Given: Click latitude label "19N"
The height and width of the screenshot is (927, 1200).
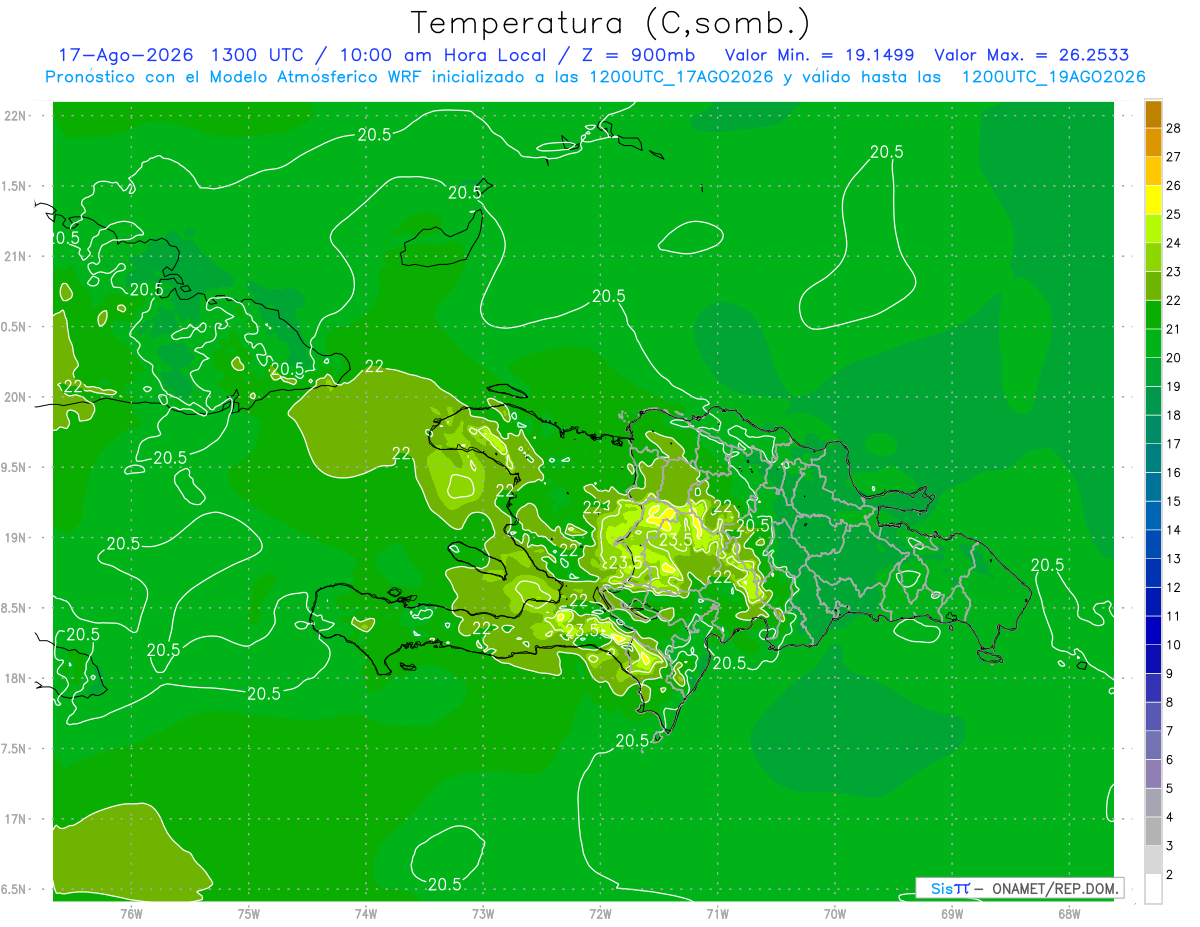Looking at the screenshot, I should [16, 537].
